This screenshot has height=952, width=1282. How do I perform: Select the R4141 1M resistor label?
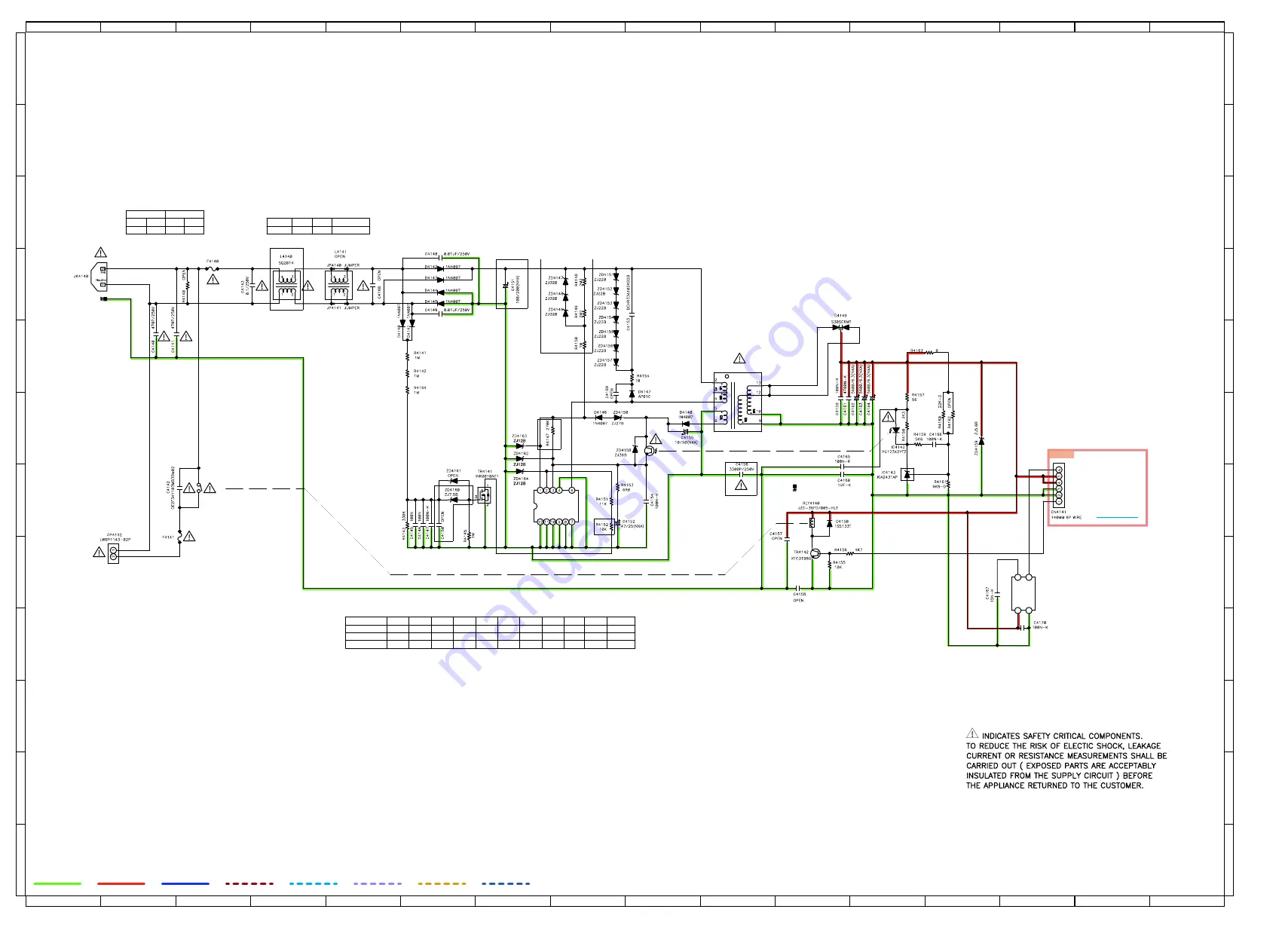(420, 355)
